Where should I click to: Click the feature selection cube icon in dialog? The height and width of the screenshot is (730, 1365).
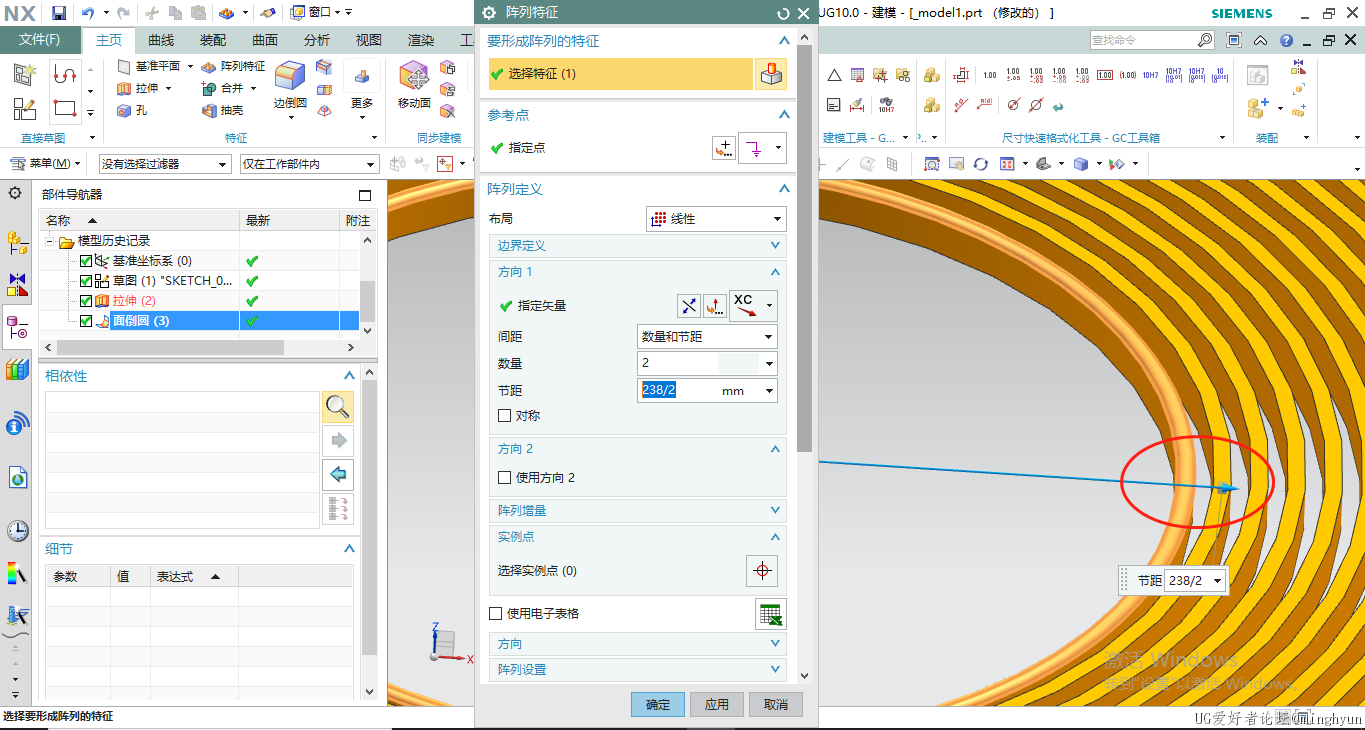coord(770,74)
